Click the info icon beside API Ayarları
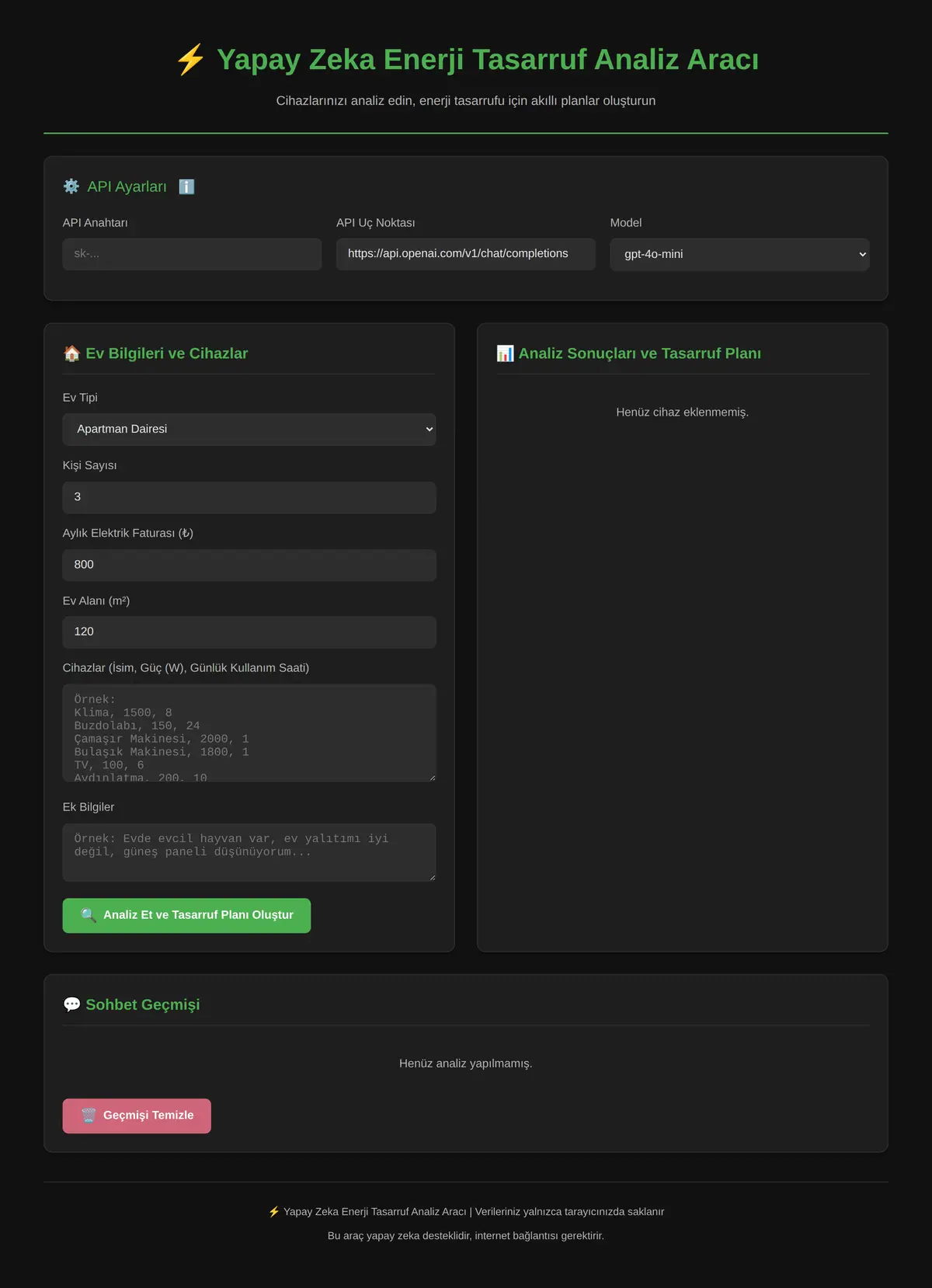Image resolution: width=932 pixels, height=1288 pixels. coord(186,186)
